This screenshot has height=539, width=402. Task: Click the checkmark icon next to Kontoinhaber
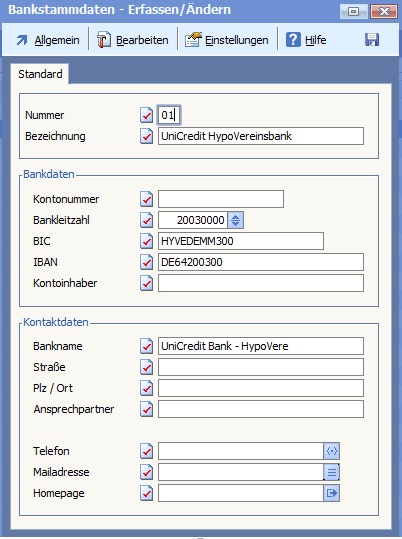(146, 283)
